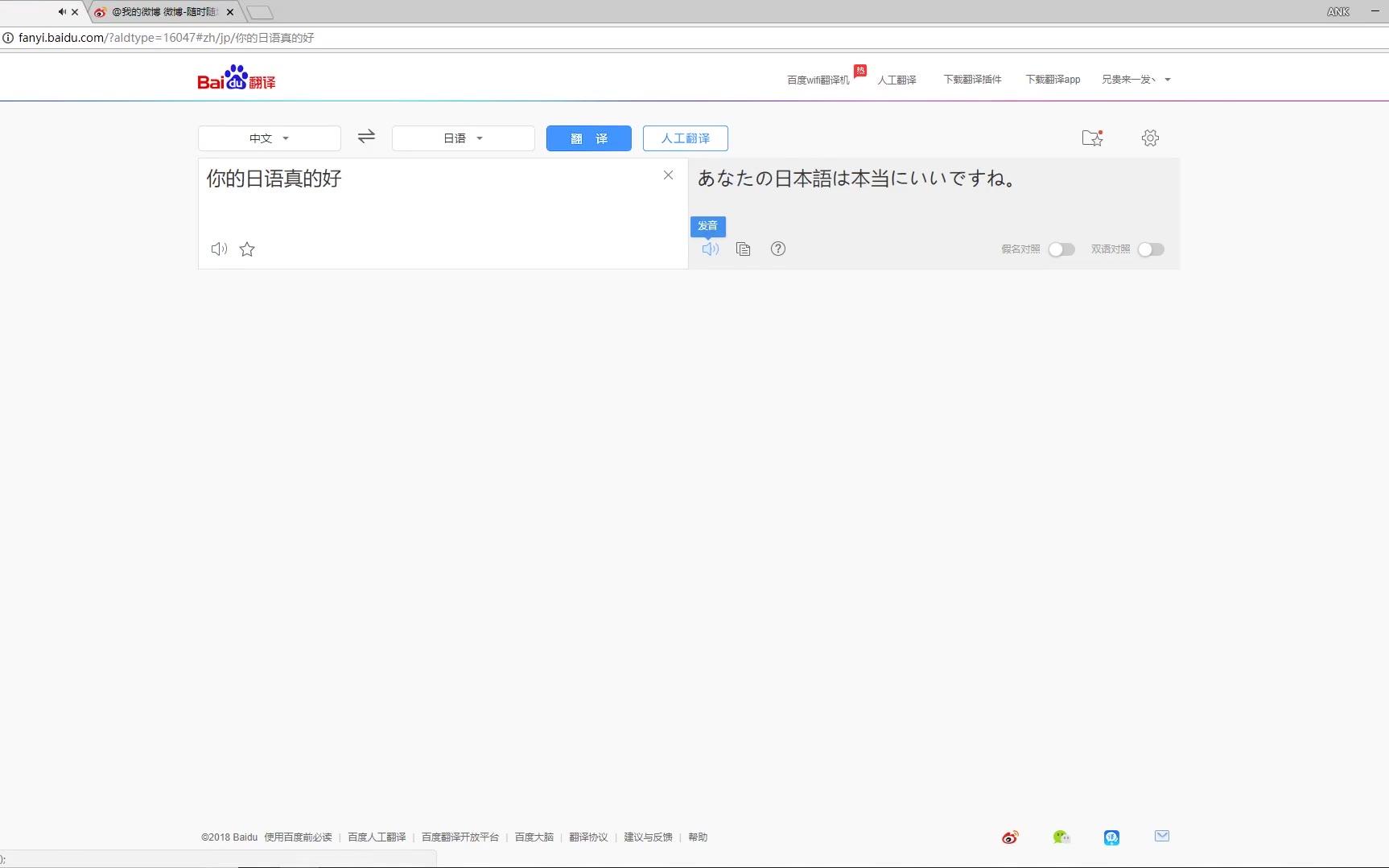Open 百度wifi翻译机 link
The width and height of the screenshot is (1389, 868).
tap(818, 80)
